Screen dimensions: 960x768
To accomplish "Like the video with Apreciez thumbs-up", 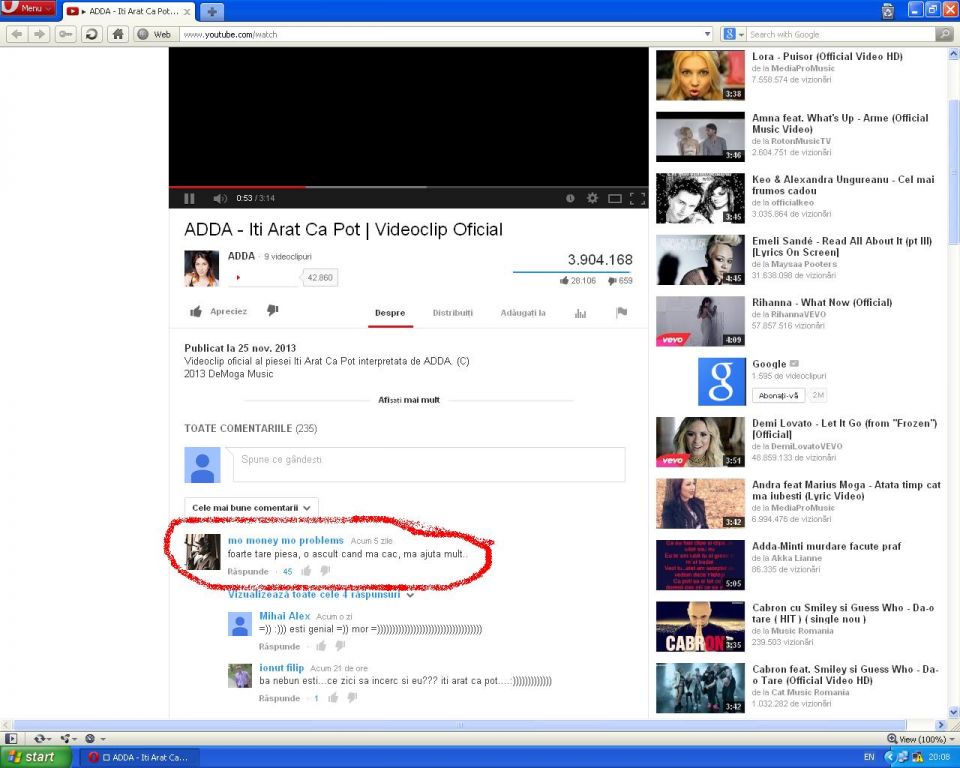I will coord(219,311).
